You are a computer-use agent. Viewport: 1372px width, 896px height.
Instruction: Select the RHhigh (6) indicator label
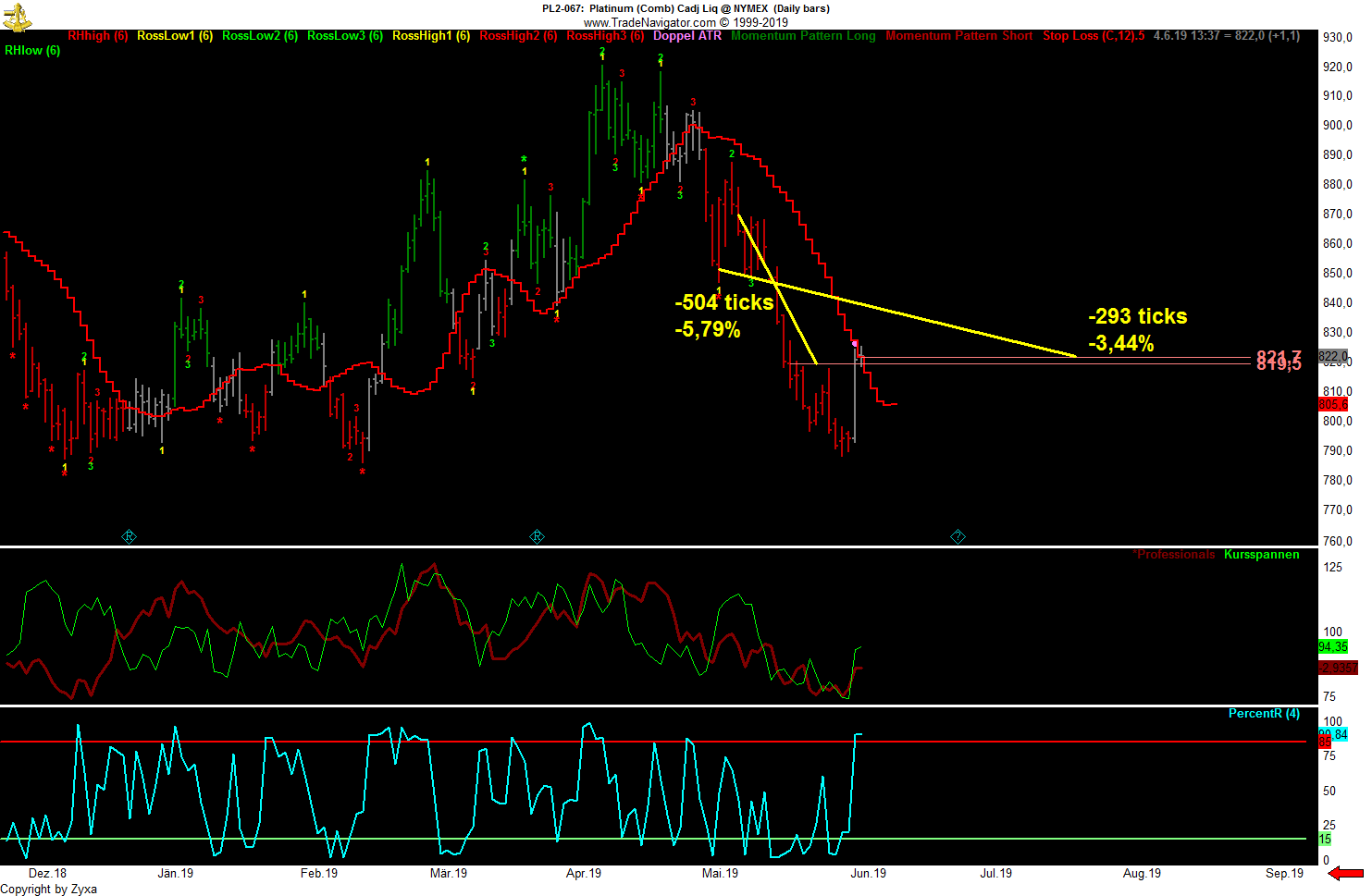(x=97, y=36)
